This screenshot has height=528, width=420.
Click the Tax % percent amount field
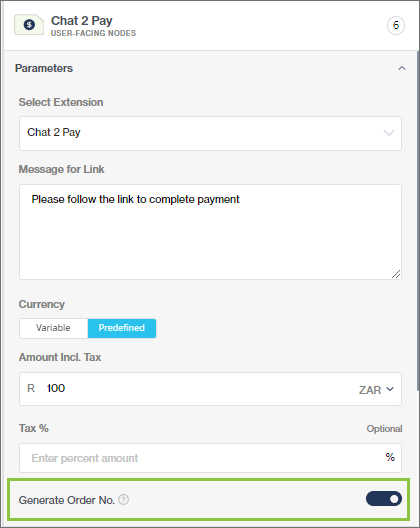(210, 458)
